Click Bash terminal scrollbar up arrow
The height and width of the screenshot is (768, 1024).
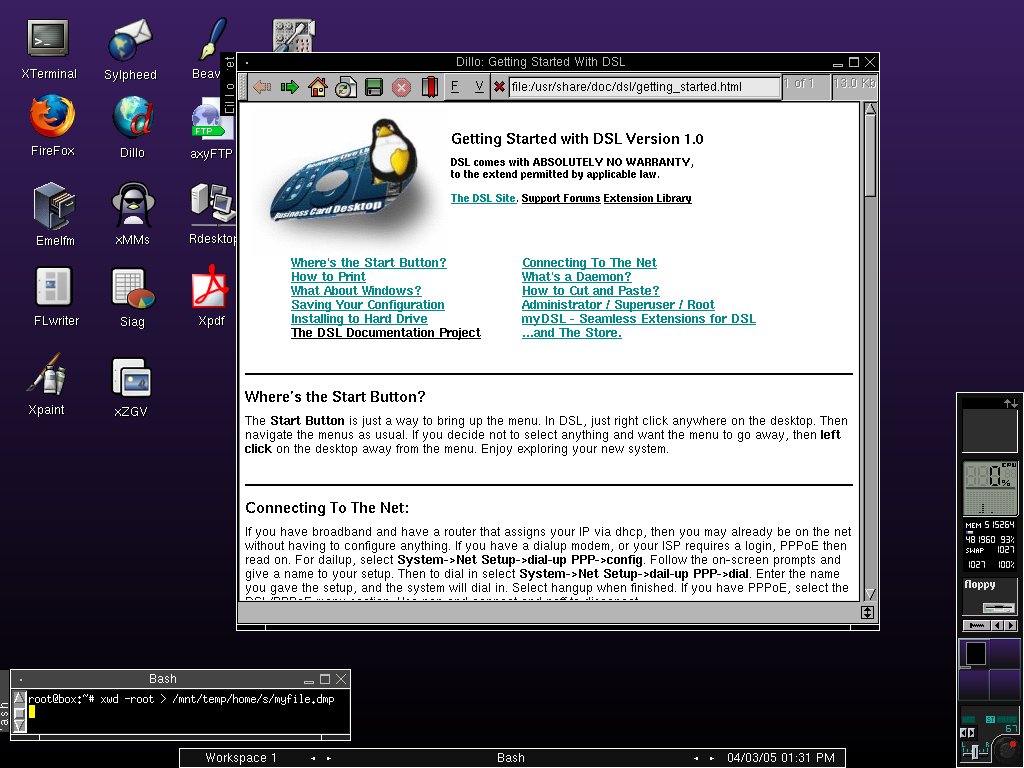20,697
